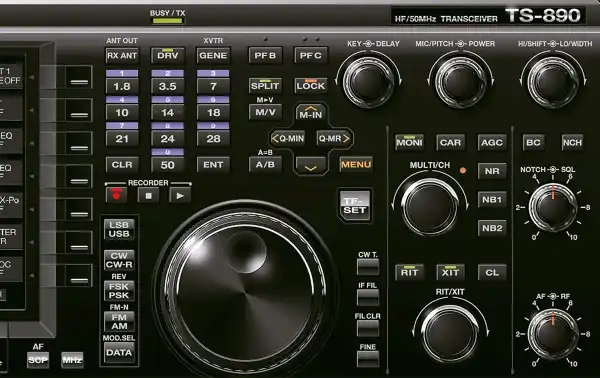The width and height of the screenshot is (600, 378).
Task: Select FM/AM mode
Action: [x=119, y=322]
